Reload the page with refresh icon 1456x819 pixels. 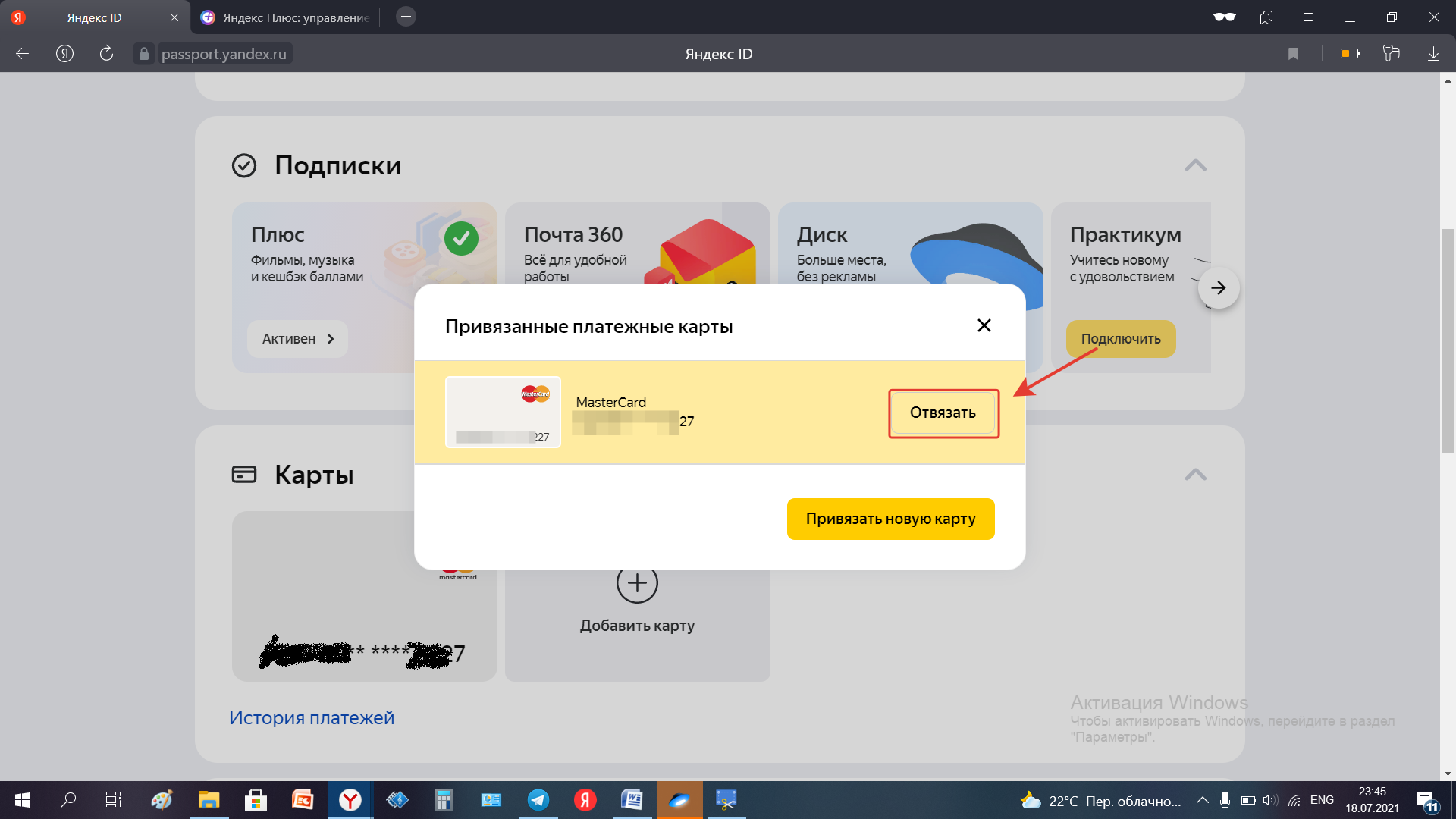click(106, 54)
